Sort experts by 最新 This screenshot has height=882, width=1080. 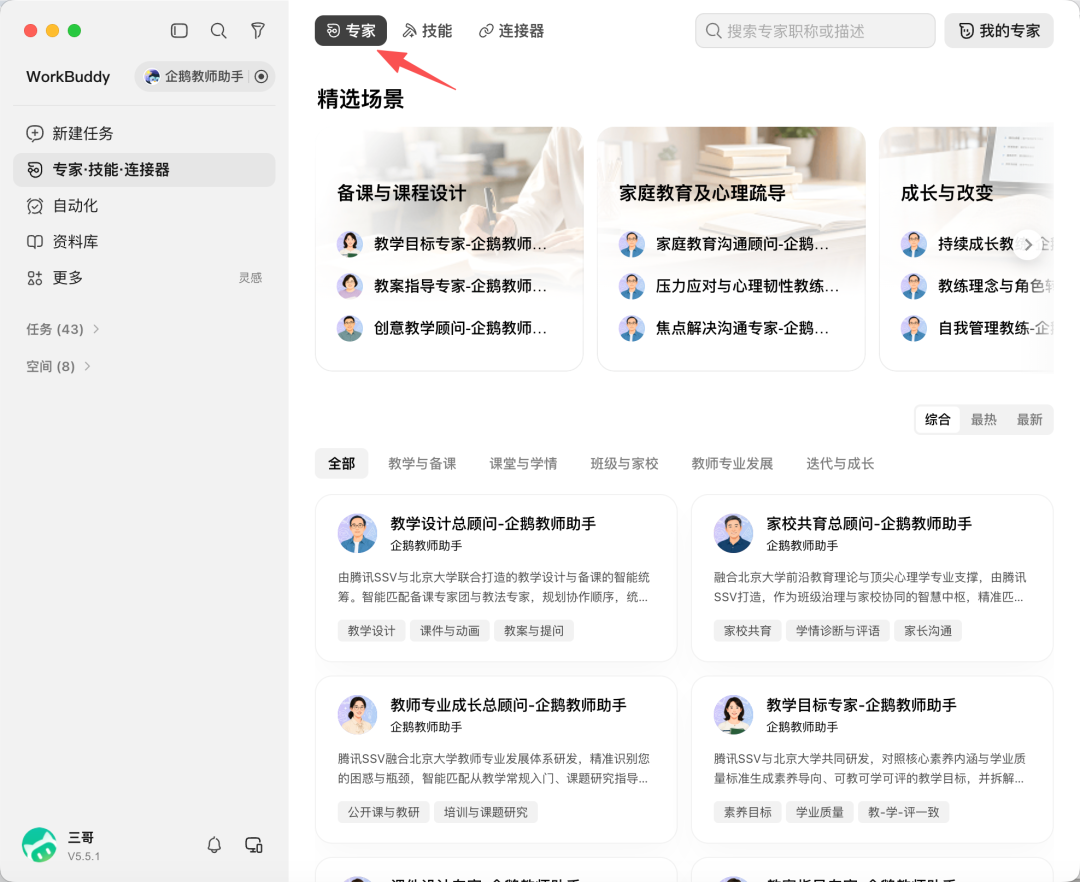pos(1030,419)
